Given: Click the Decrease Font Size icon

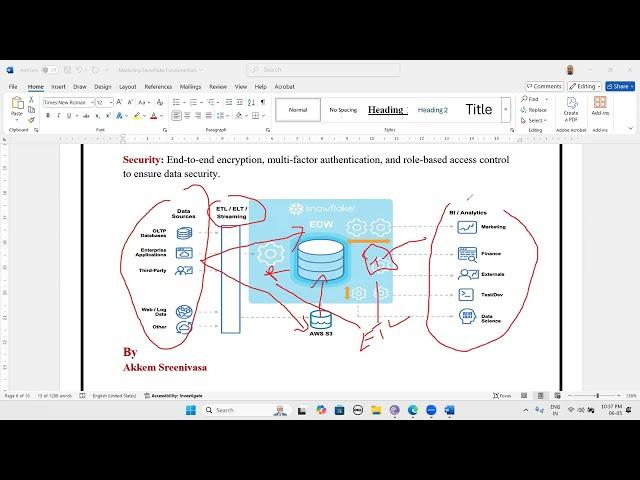Looking at the screenshot, I should (130, 102).
